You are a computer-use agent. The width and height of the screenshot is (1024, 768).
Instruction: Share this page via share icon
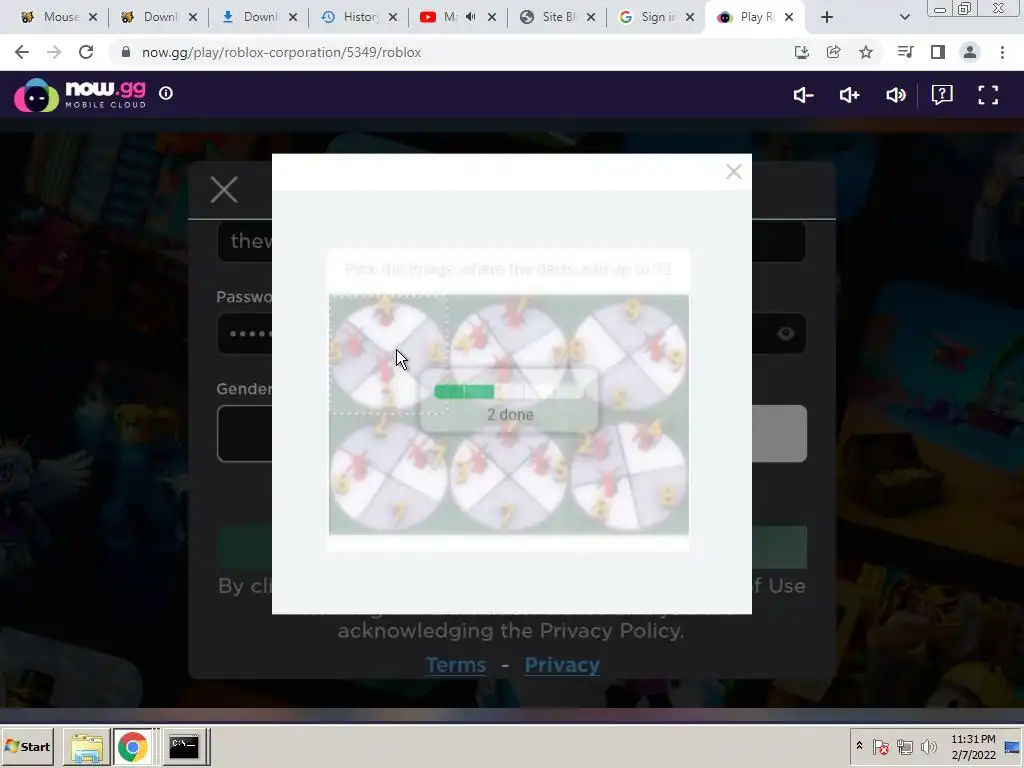coord(833,52)
